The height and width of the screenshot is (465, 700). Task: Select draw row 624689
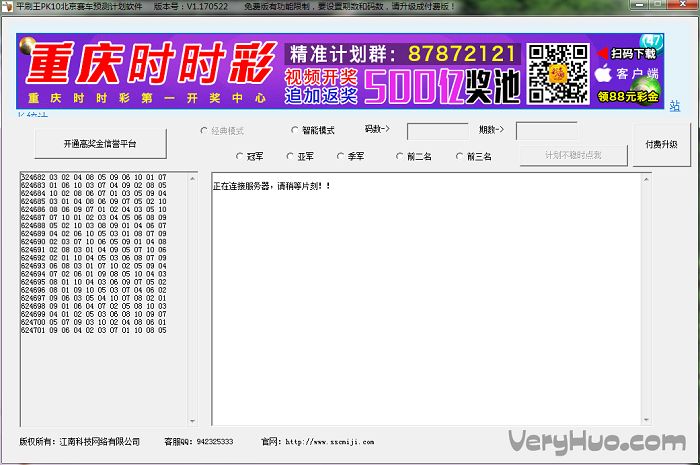pos(93,233)
